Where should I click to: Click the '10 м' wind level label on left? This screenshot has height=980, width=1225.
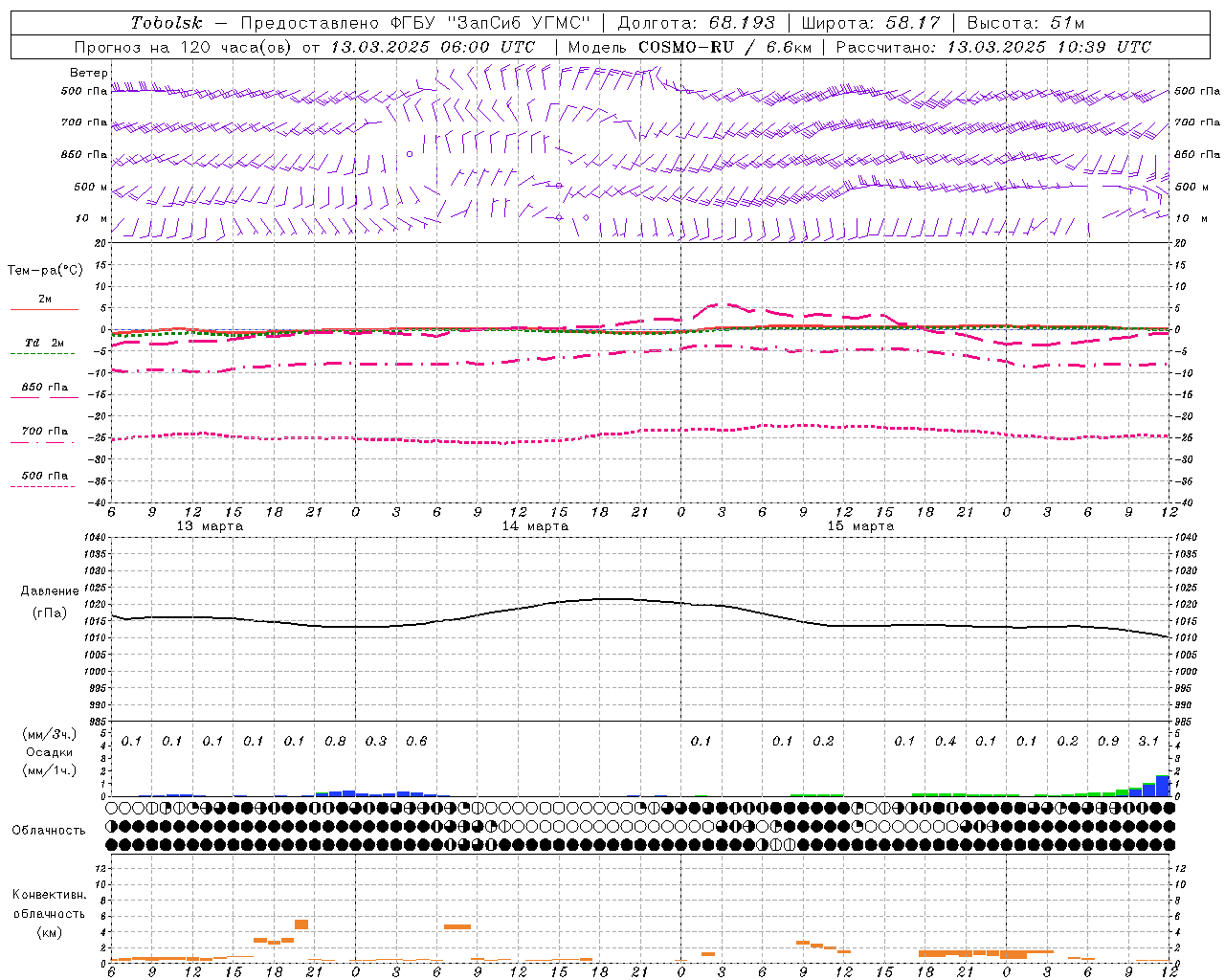92,218
